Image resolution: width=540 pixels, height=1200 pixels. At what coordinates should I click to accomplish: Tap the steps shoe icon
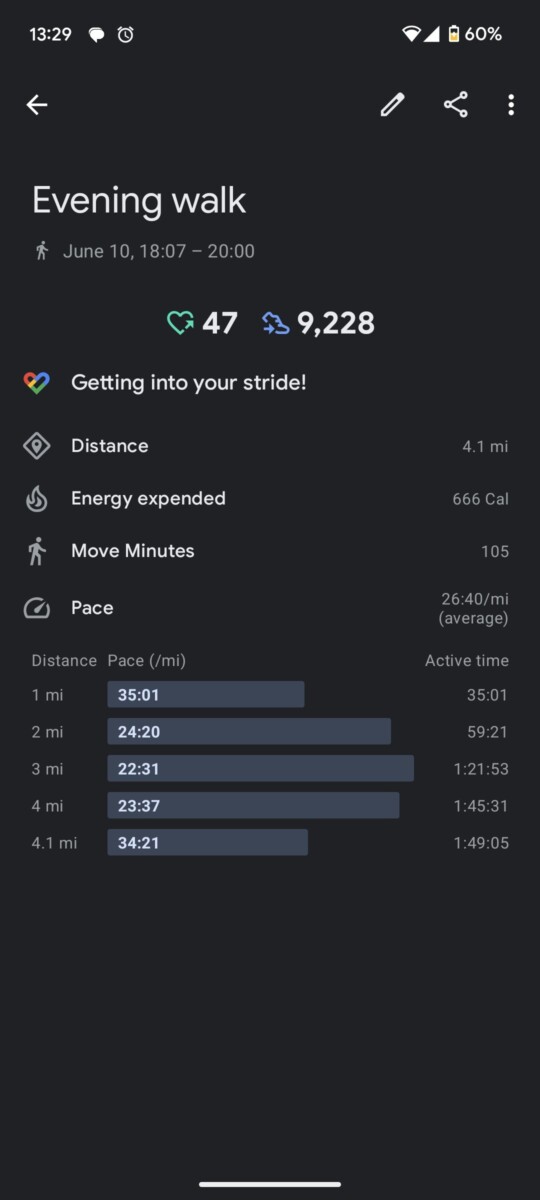coord(276,323)
